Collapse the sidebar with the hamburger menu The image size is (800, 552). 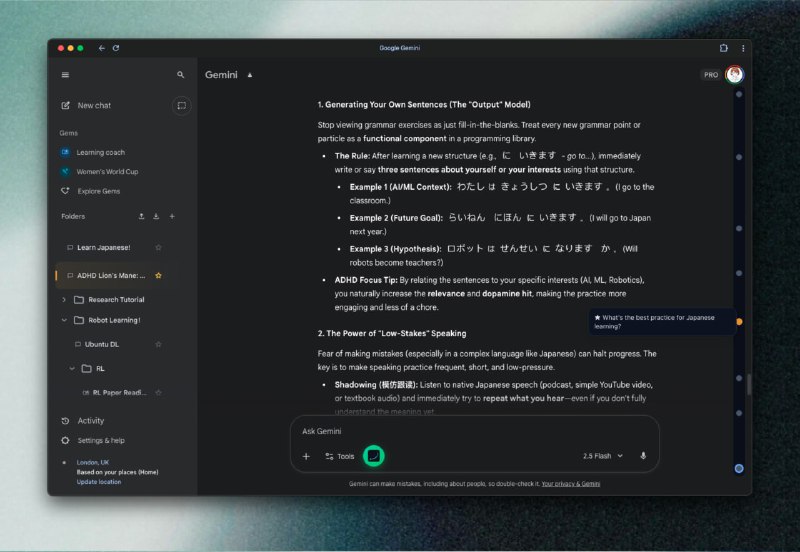(66, 75)
